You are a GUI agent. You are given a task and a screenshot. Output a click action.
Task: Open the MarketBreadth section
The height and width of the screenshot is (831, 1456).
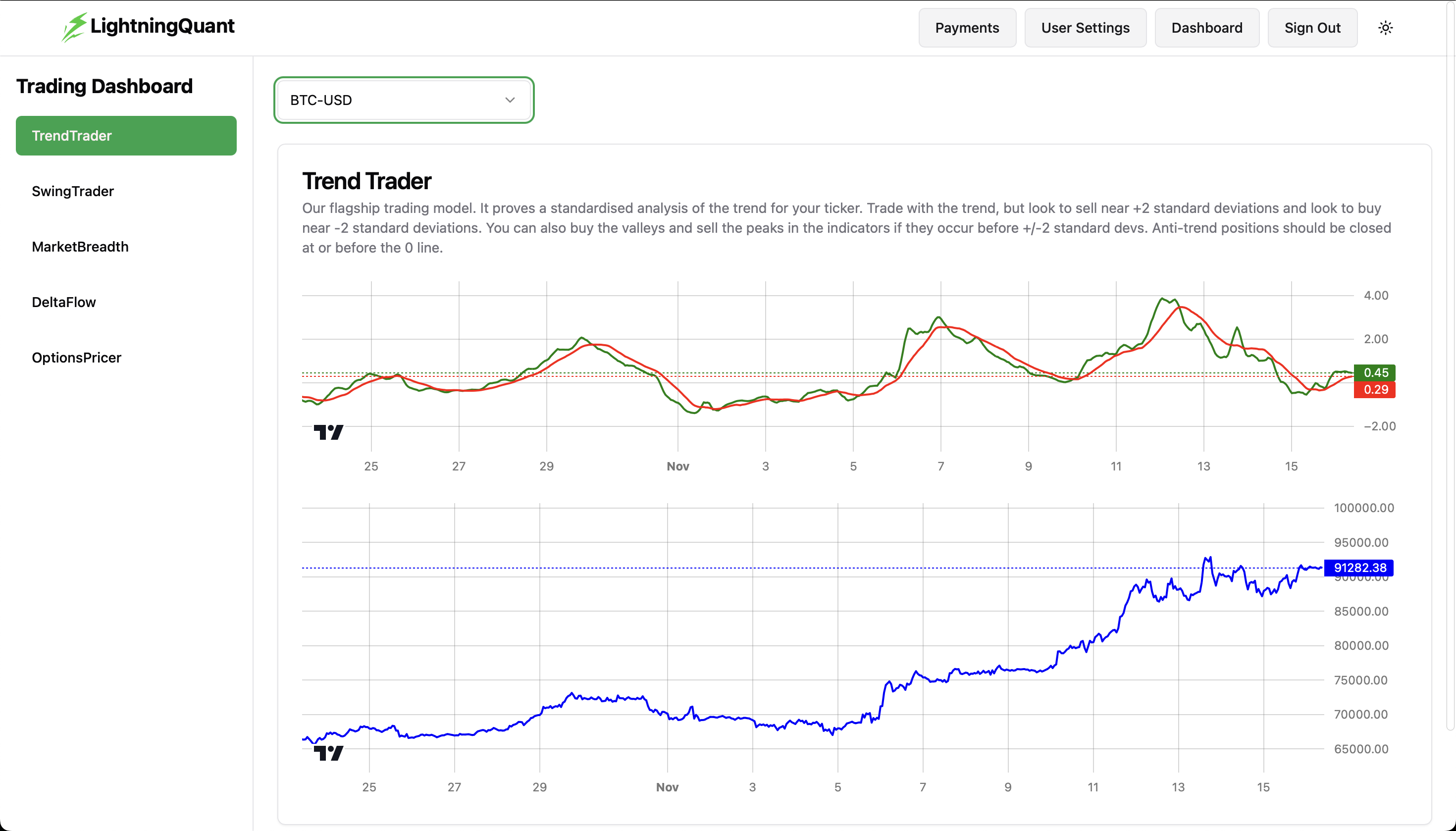[x=126, y=247]
